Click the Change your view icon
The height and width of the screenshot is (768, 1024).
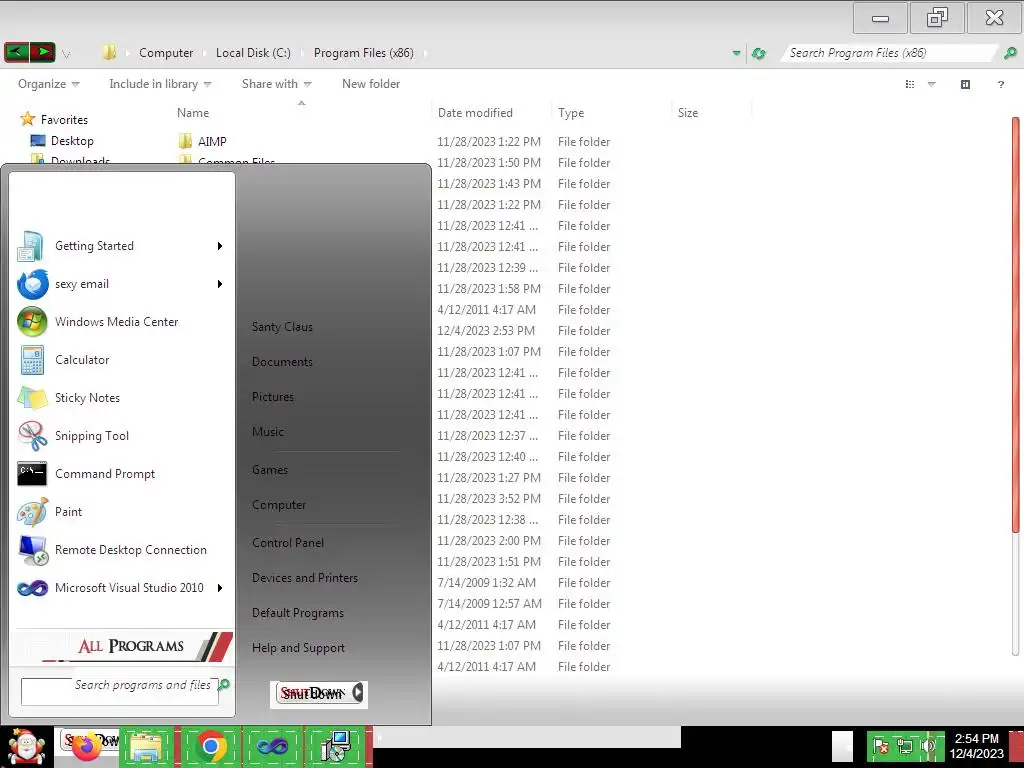[910, 84]
